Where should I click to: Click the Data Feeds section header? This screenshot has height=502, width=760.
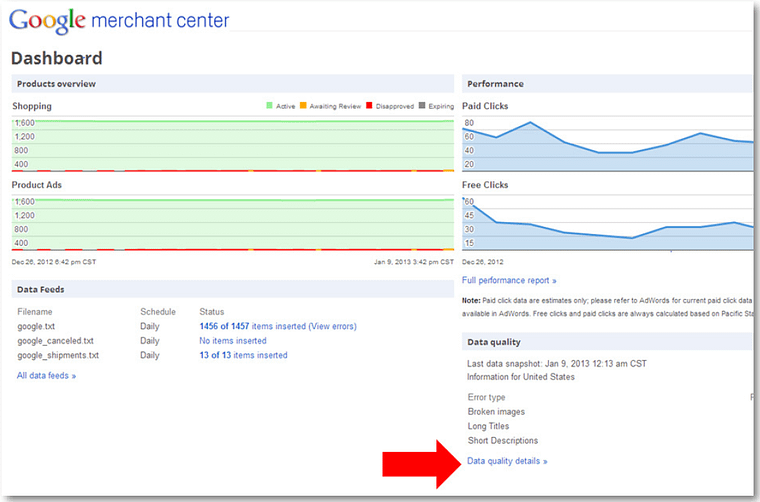[233, 289]
